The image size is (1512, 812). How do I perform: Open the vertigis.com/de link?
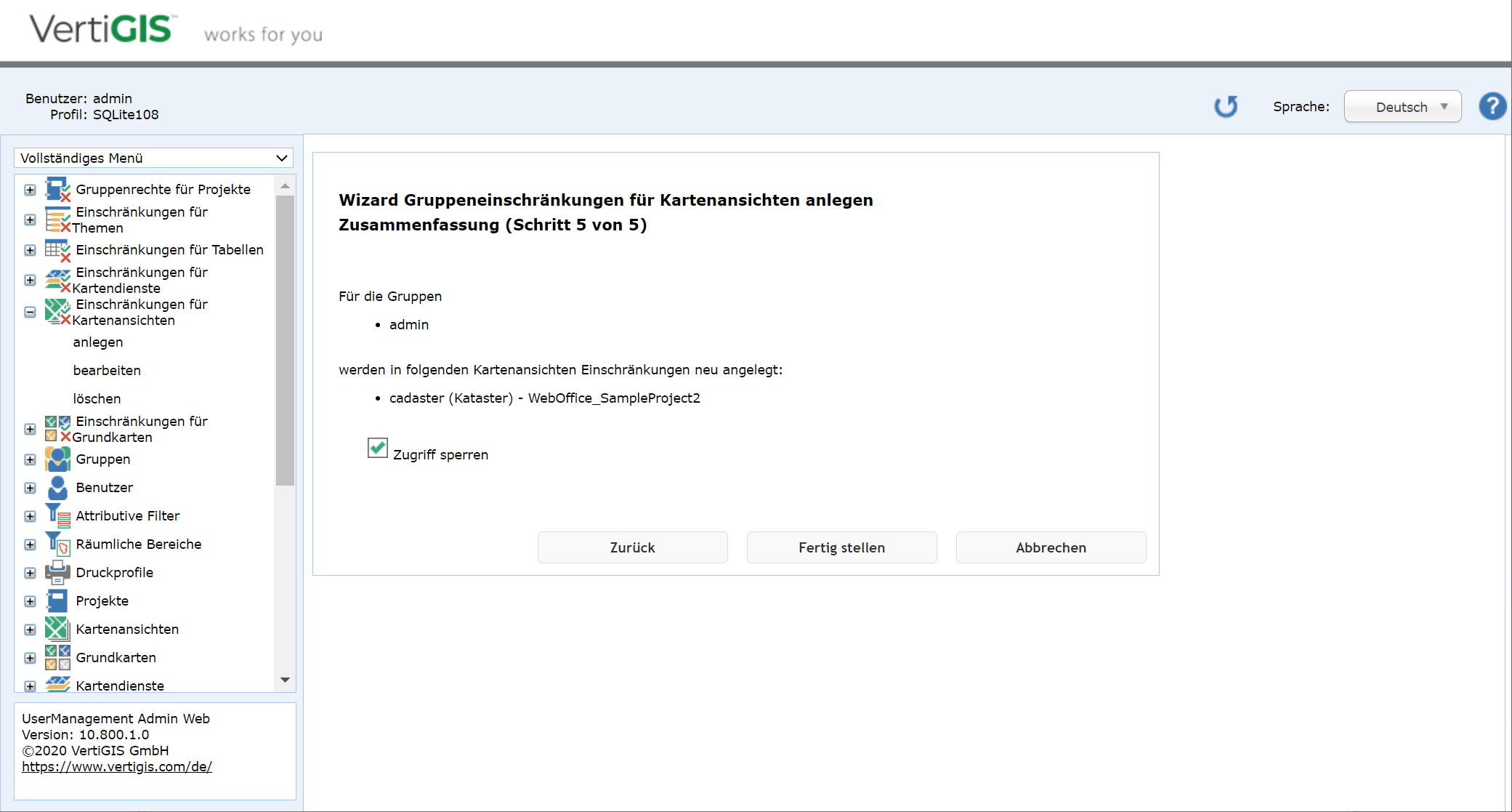(117, 767)
